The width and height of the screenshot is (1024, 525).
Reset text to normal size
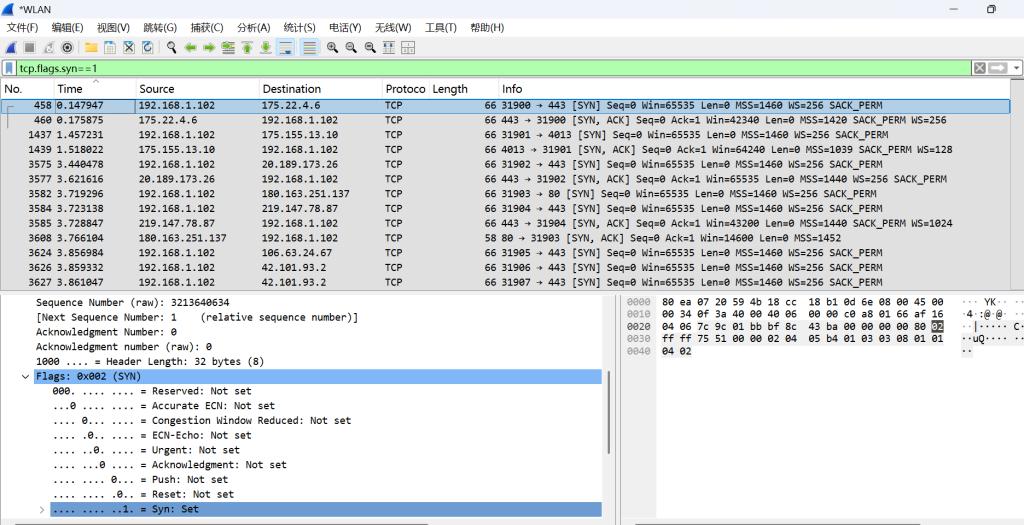(x=370, y=48)
